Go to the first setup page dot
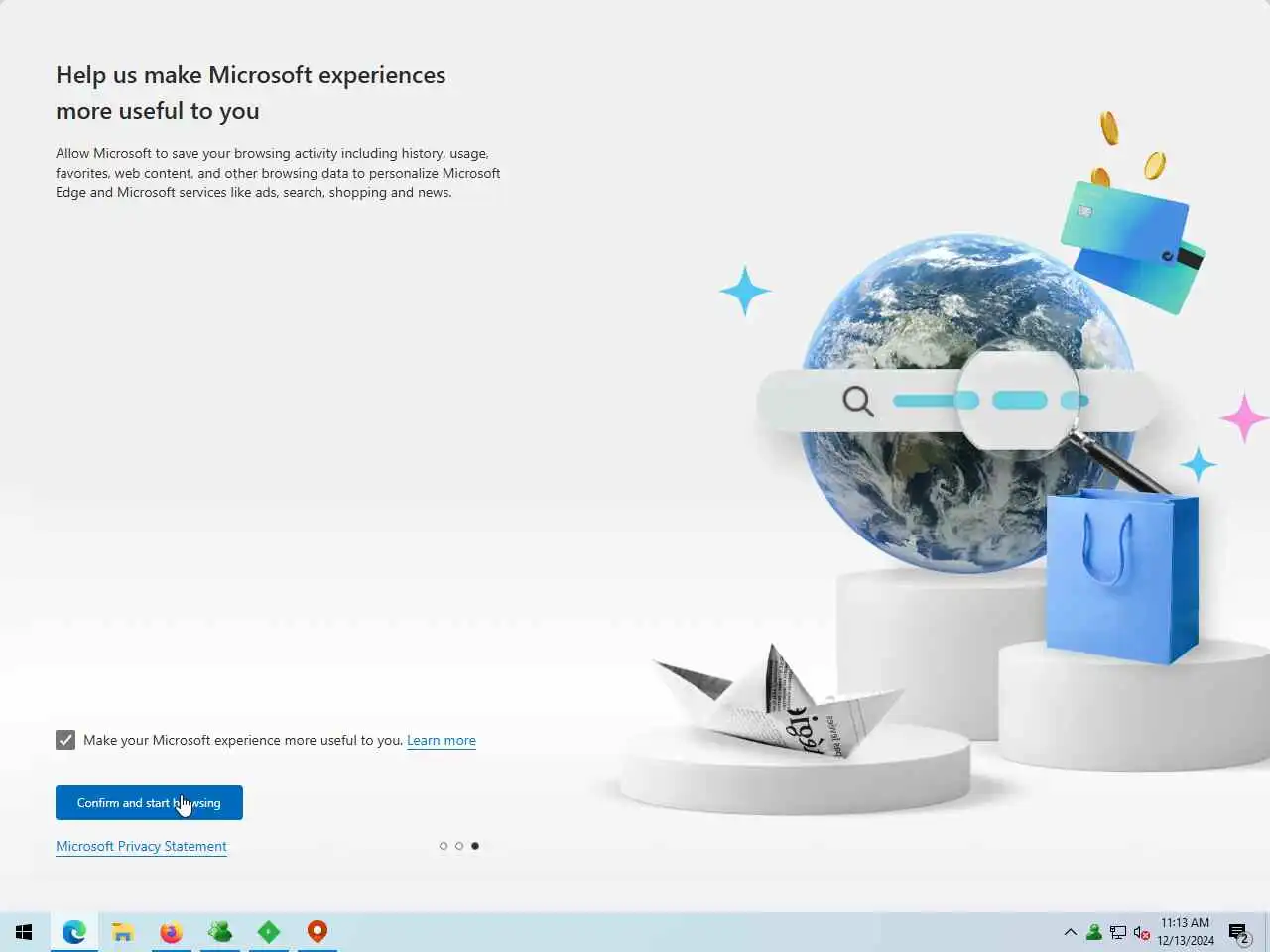1270x952 pixels. pos(443,846)
